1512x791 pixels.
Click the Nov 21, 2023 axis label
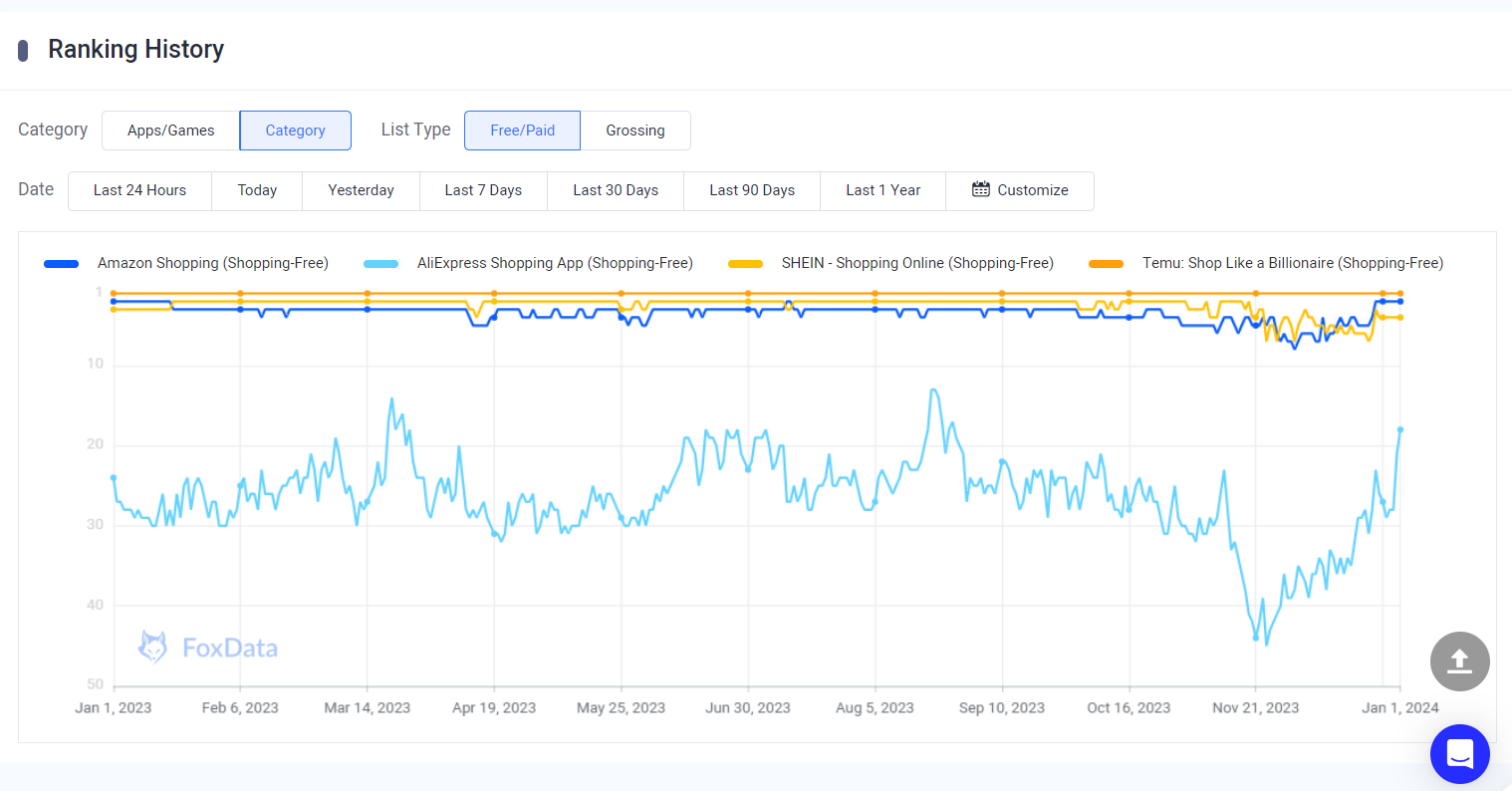pyautogui.click(x=1256, y=708)
